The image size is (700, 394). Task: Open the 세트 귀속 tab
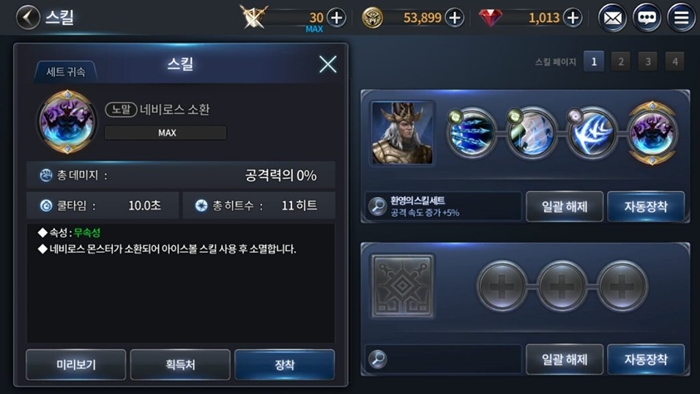tap(66, 71)
